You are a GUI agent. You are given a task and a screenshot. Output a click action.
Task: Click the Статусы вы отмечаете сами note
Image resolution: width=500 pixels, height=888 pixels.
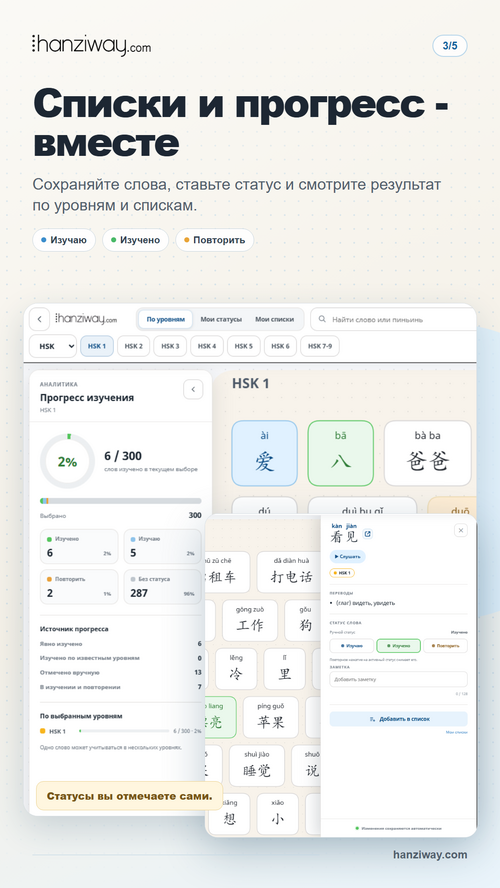pos(130,796)
